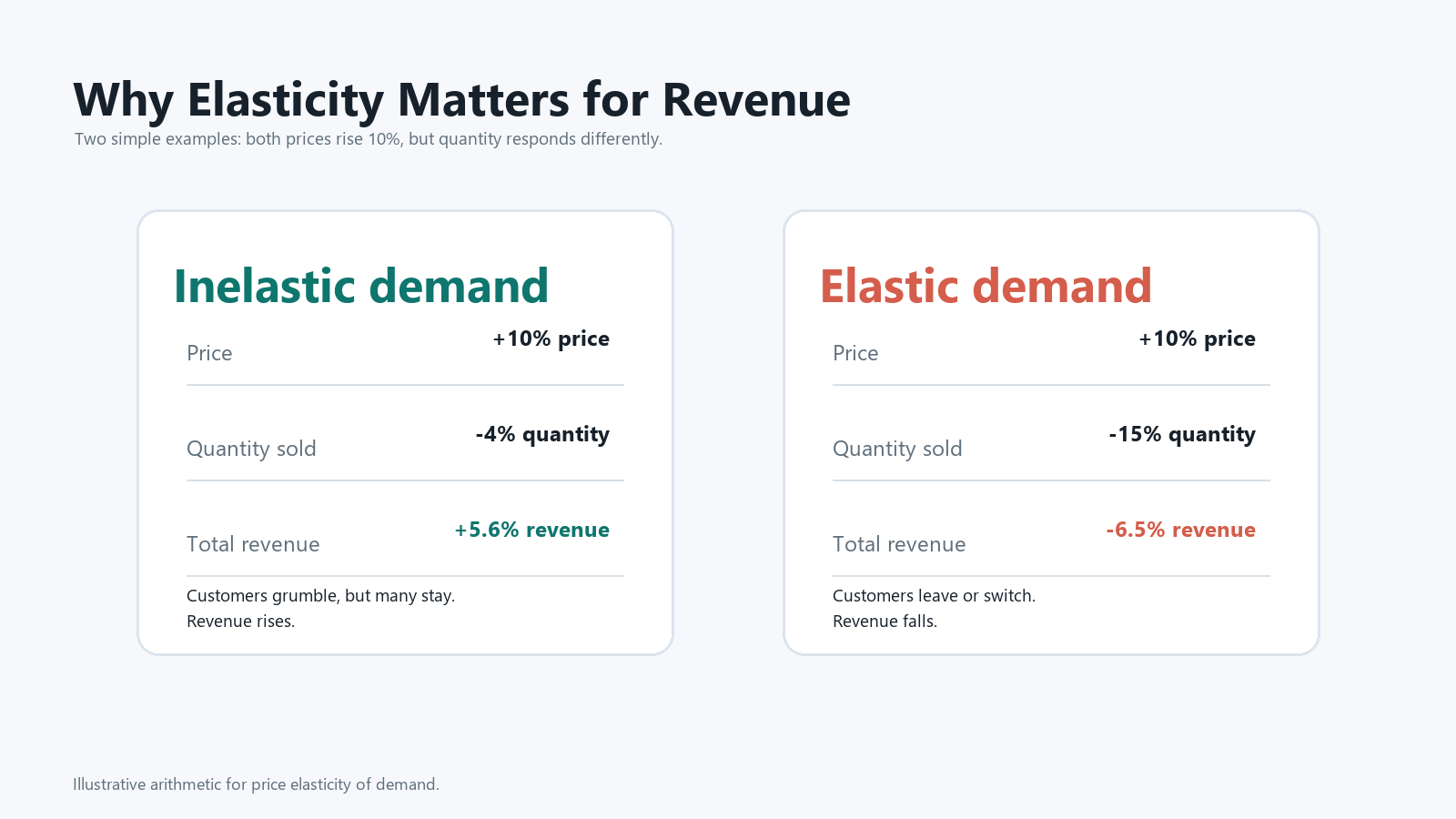Select the title 'Why Elasticity Matters for Revenue'
1456x819 pixels.
click(461, 100)
